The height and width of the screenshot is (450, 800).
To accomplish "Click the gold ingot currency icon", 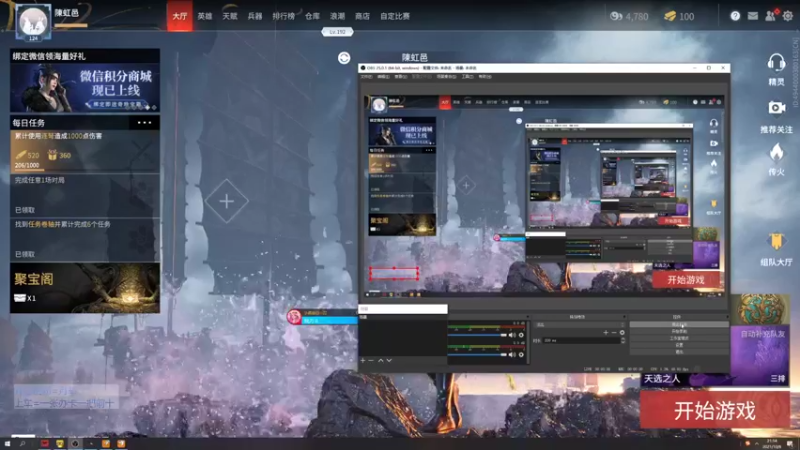I will tap(670, 16).
